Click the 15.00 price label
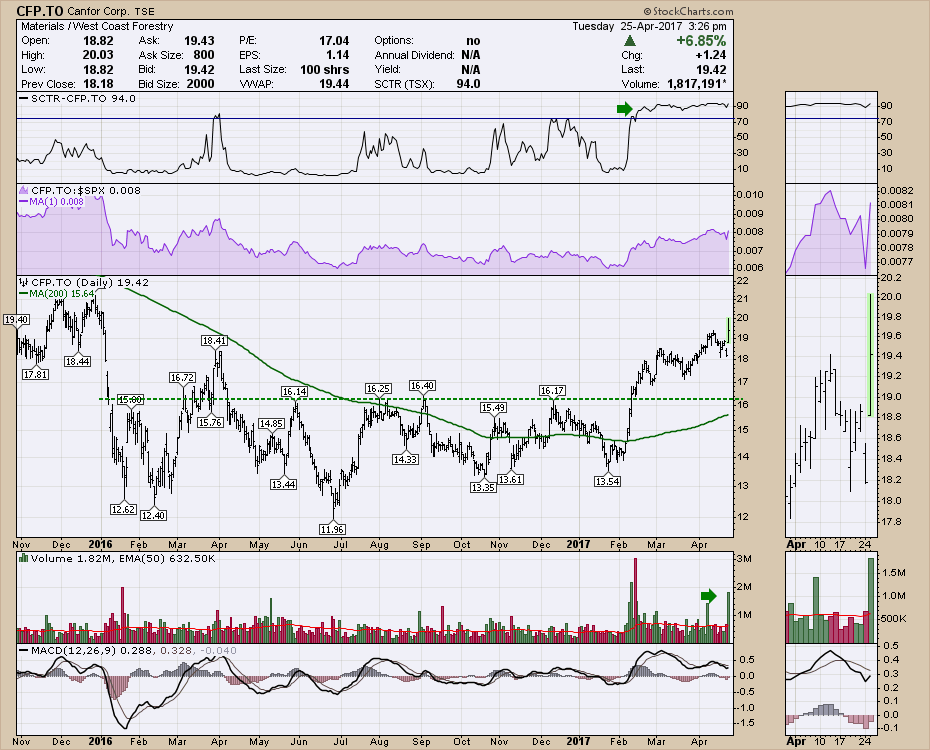This screenshot has width=930, height=750. click(130, 400)
